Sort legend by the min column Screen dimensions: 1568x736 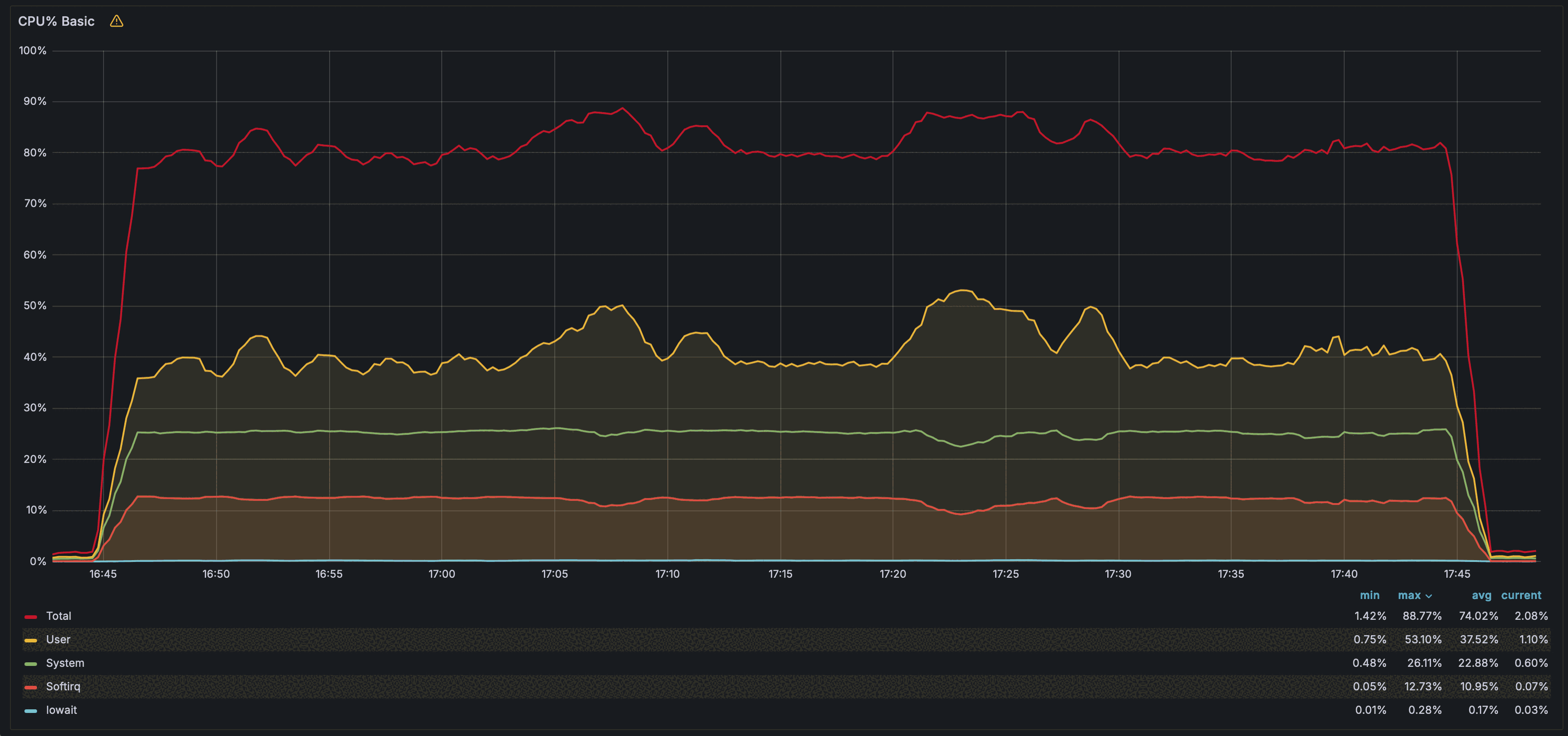point(1370,595)
